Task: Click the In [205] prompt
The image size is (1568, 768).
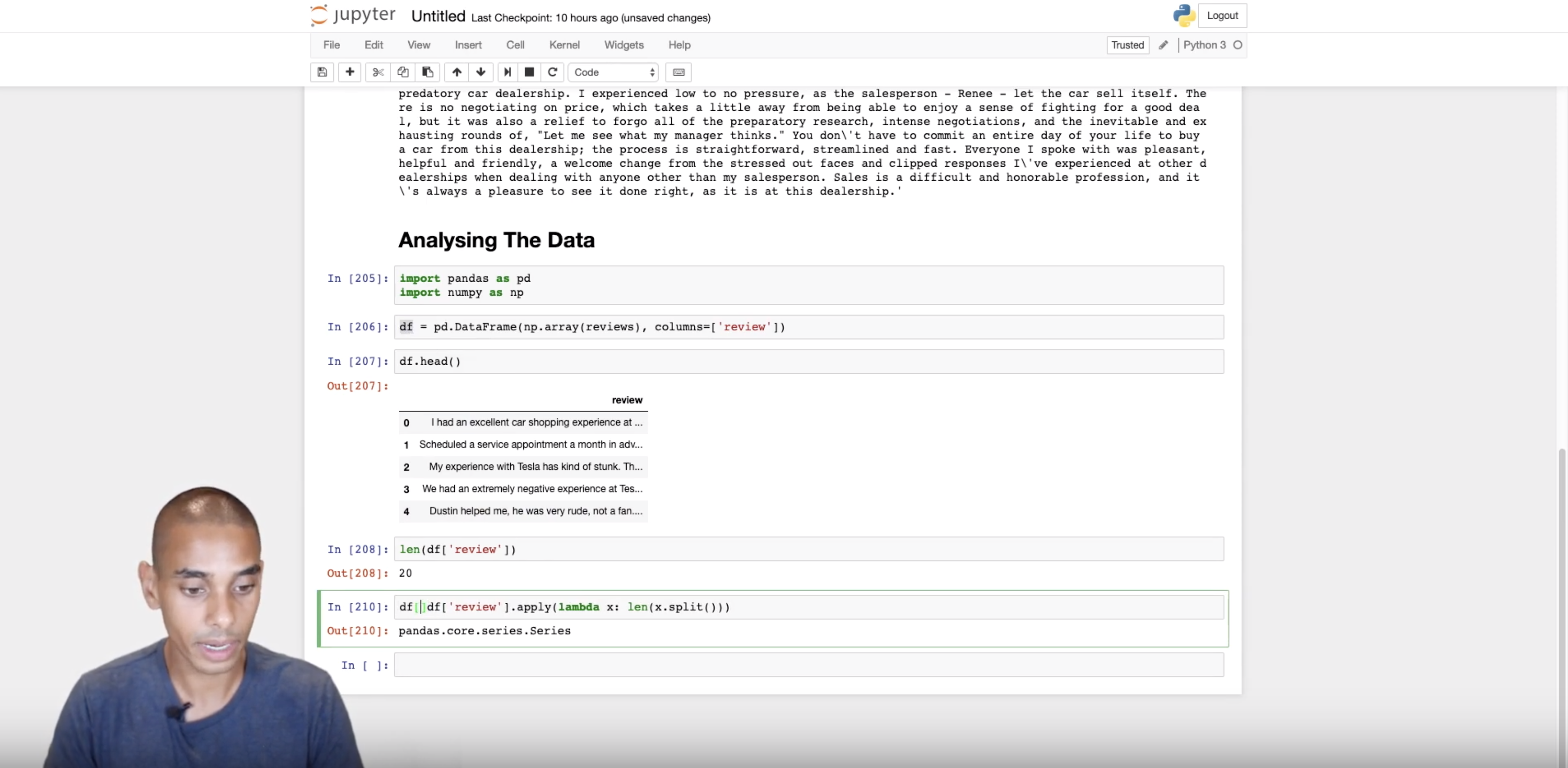Action: click(x=358, y=278)
